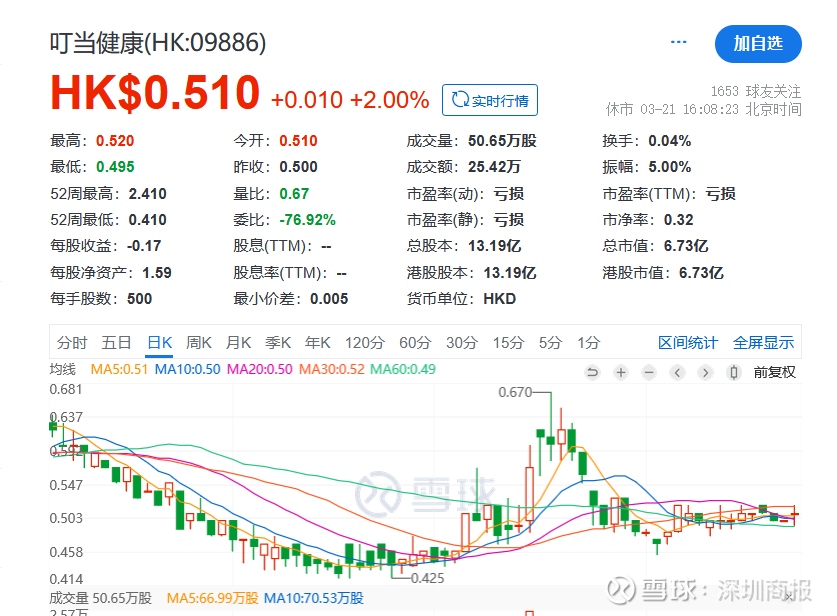Image resolution: width=837 pixels, height=616 pixels.
Task: Click the 量比 value 0.67
Action: [294, 194]
